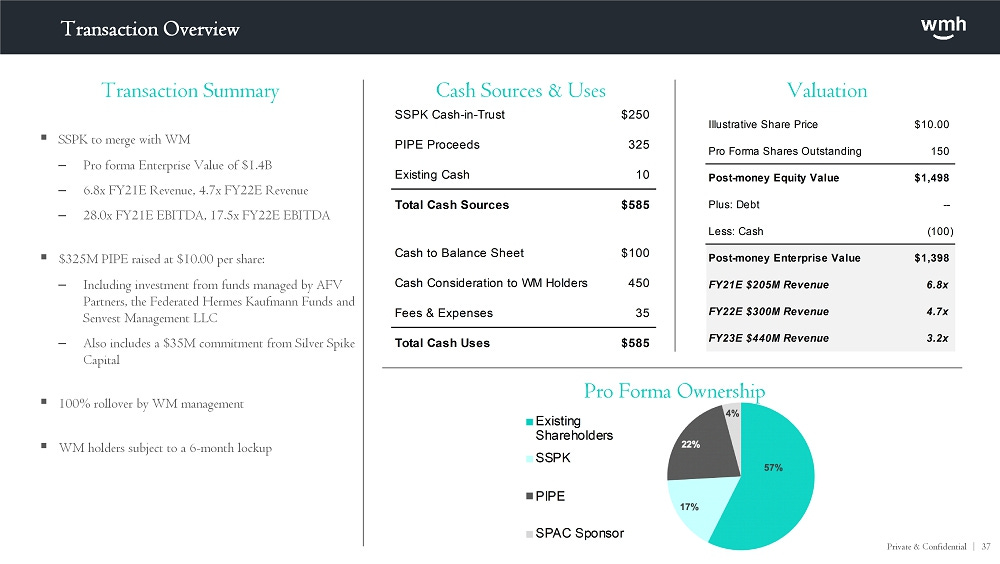The image size is (1000, 564).
Task: Click the dark gray PIPE legend swatch
Action: (x=529, y=496)
